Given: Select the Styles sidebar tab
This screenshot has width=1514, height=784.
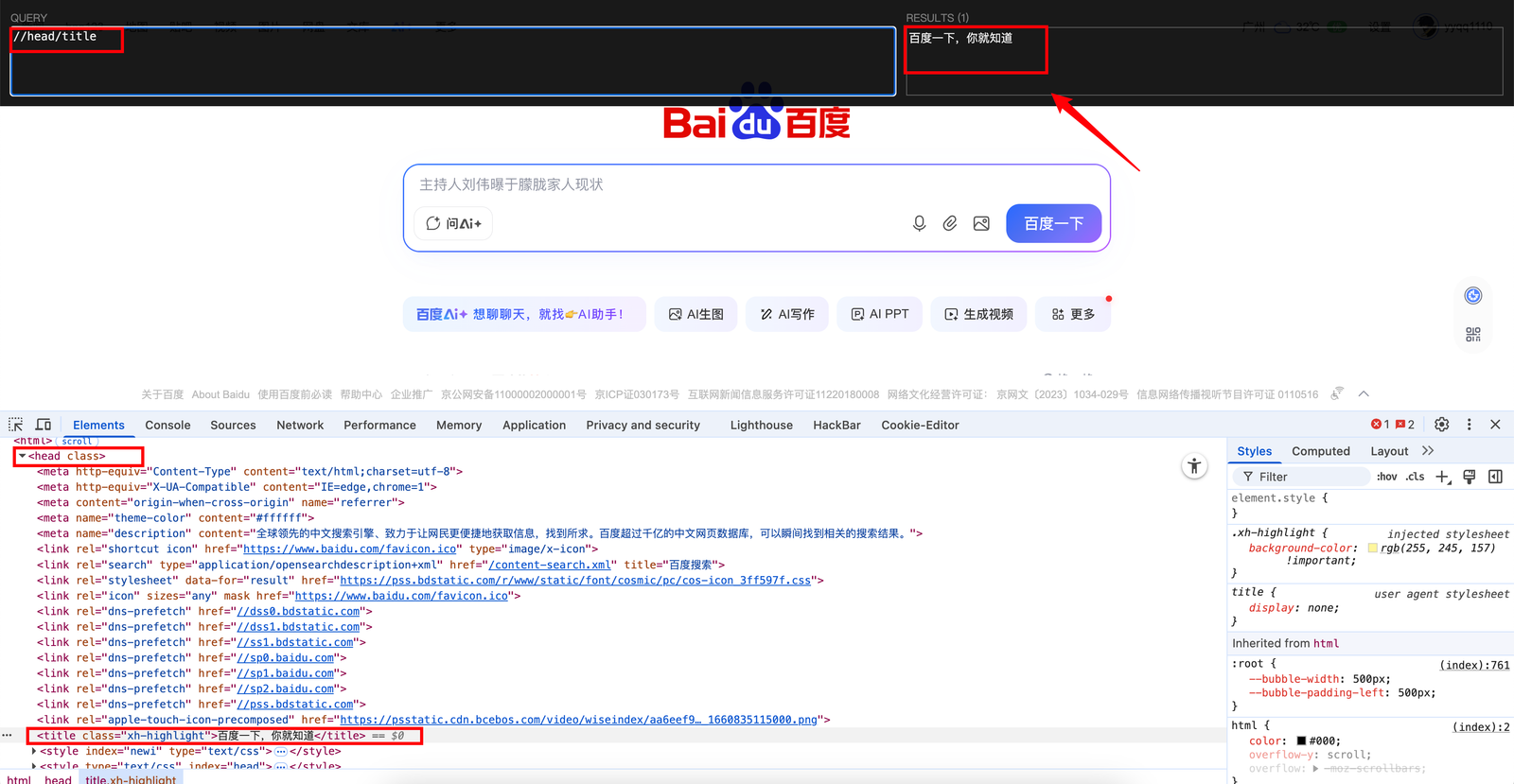Looking at the screenshot, I should point(1255,451).
